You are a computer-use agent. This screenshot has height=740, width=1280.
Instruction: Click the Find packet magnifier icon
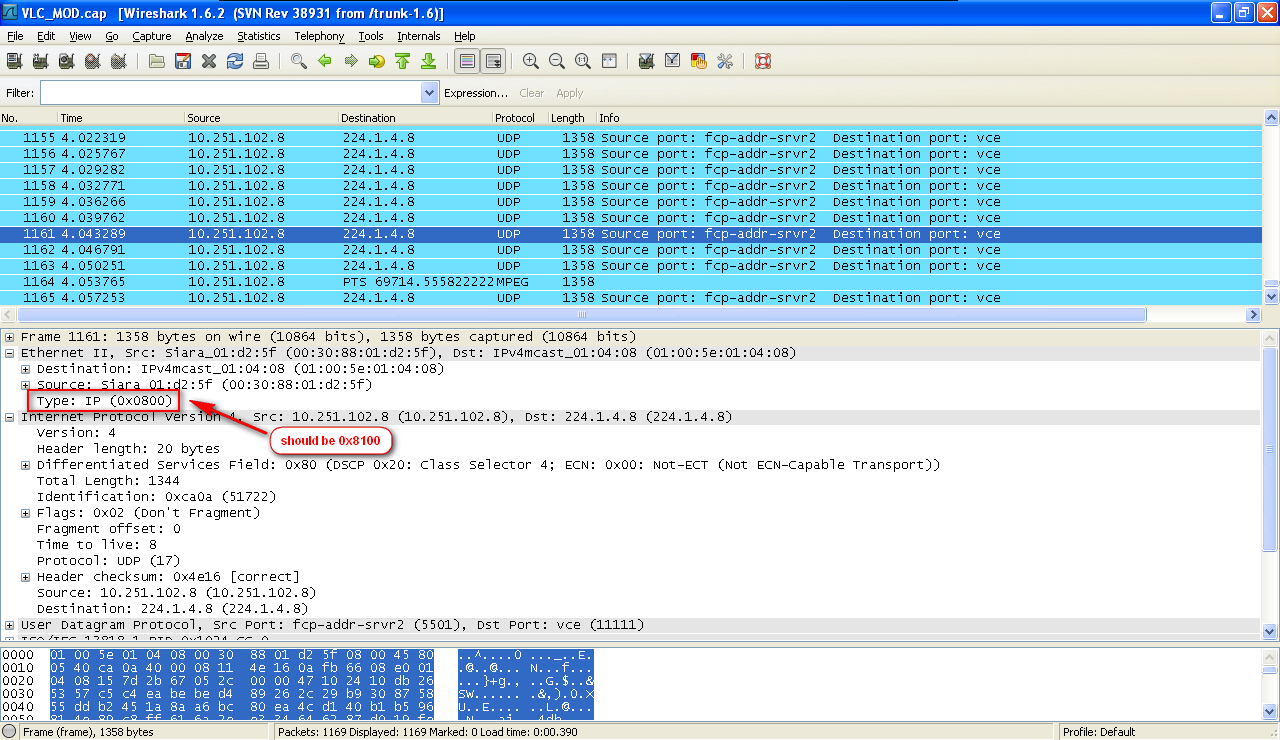point(298,61)
